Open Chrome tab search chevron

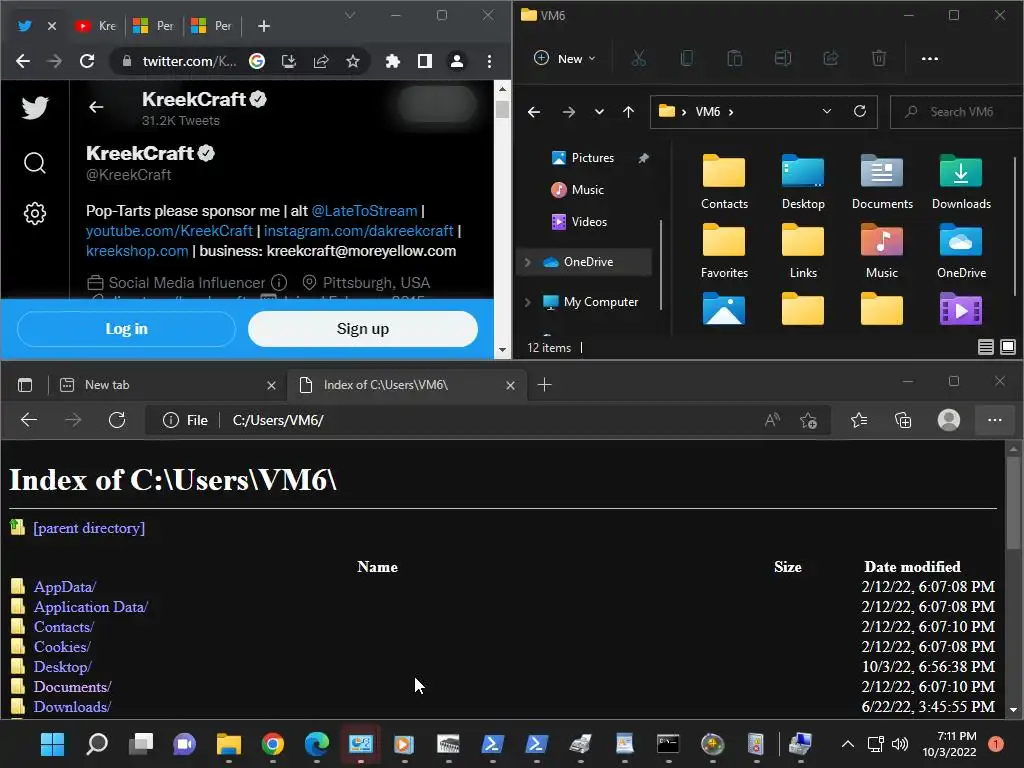point(350,16)
